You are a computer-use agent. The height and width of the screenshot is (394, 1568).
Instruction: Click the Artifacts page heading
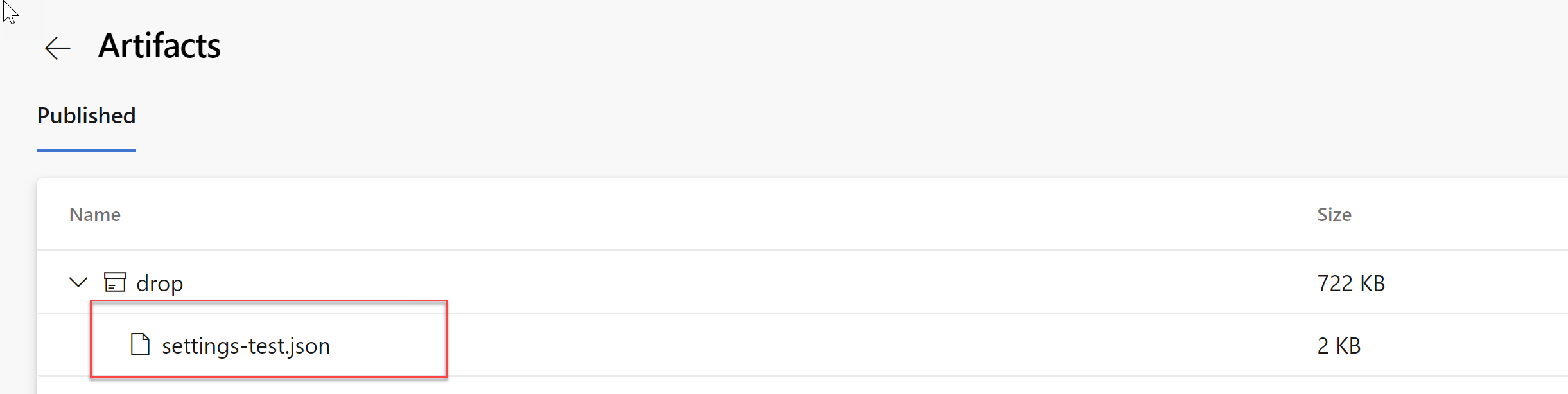coord(159,46)
